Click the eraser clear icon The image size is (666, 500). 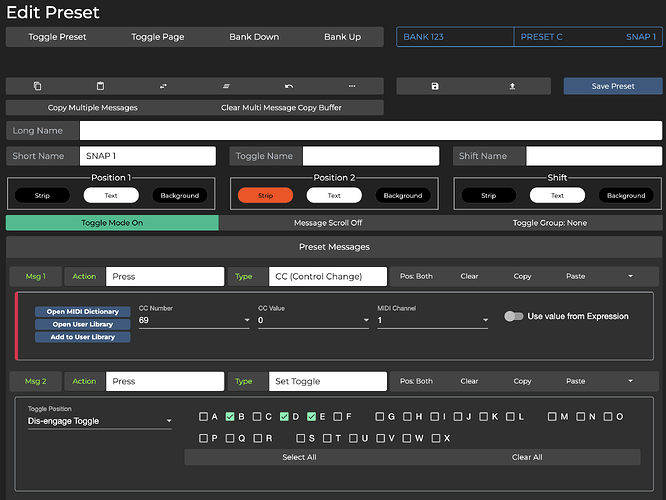coord(226,86)
